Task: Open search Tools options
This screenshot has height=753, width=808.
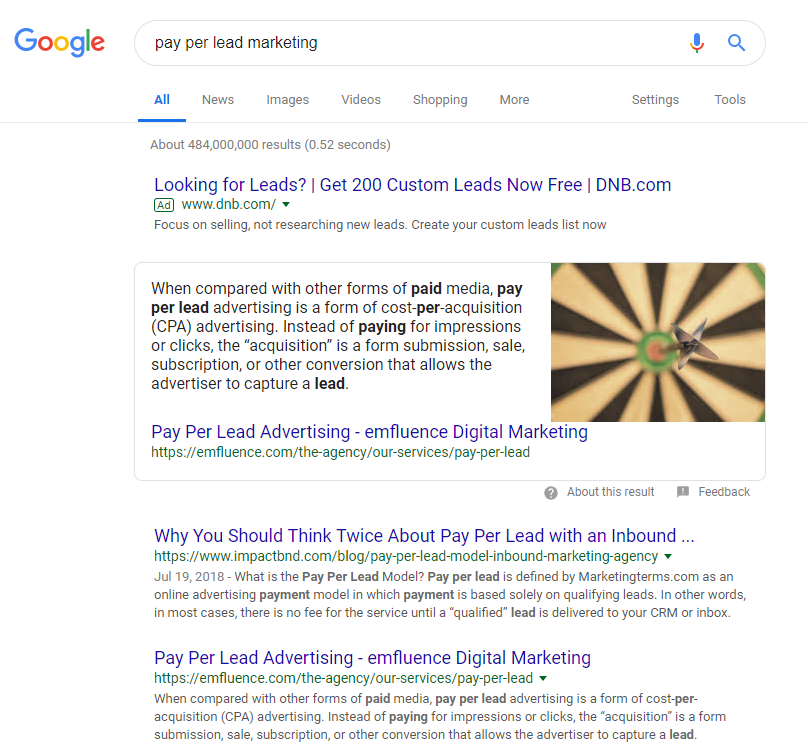Action: pos(730,100)
